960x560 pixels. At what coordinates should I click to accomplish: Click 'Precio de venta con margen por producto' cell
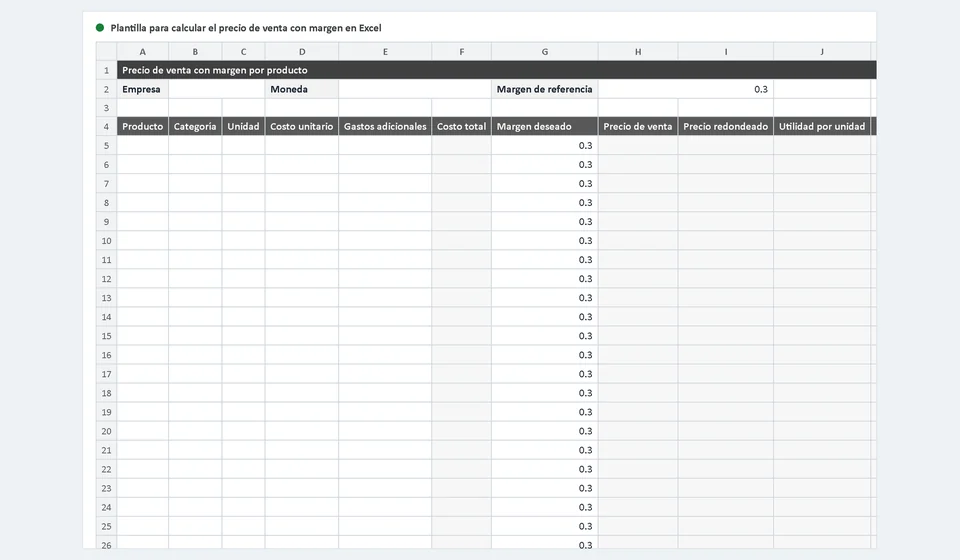497,70
